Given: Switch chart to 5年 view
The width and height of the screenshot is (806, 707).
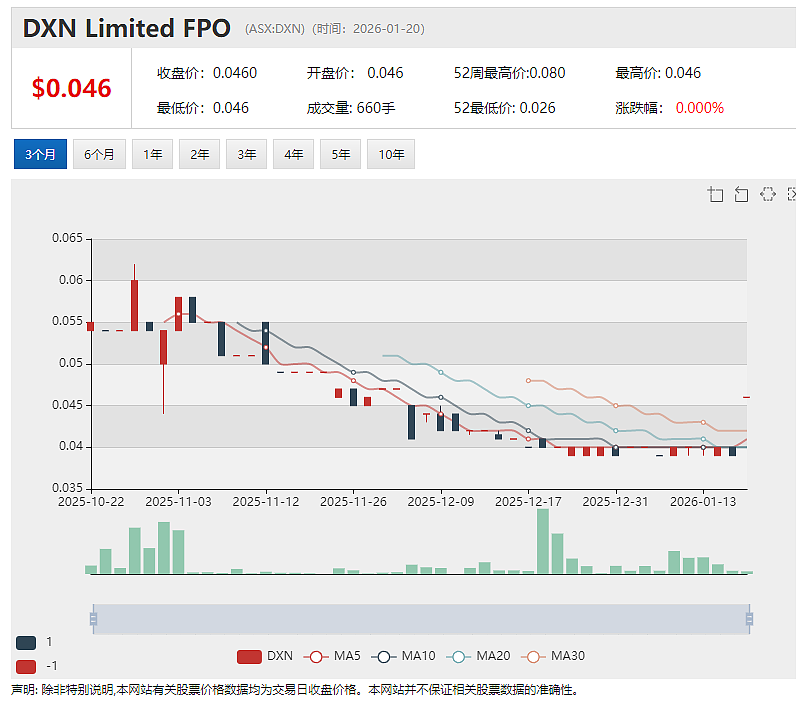Looking at the screenshot, I should (x=340, y=154).
